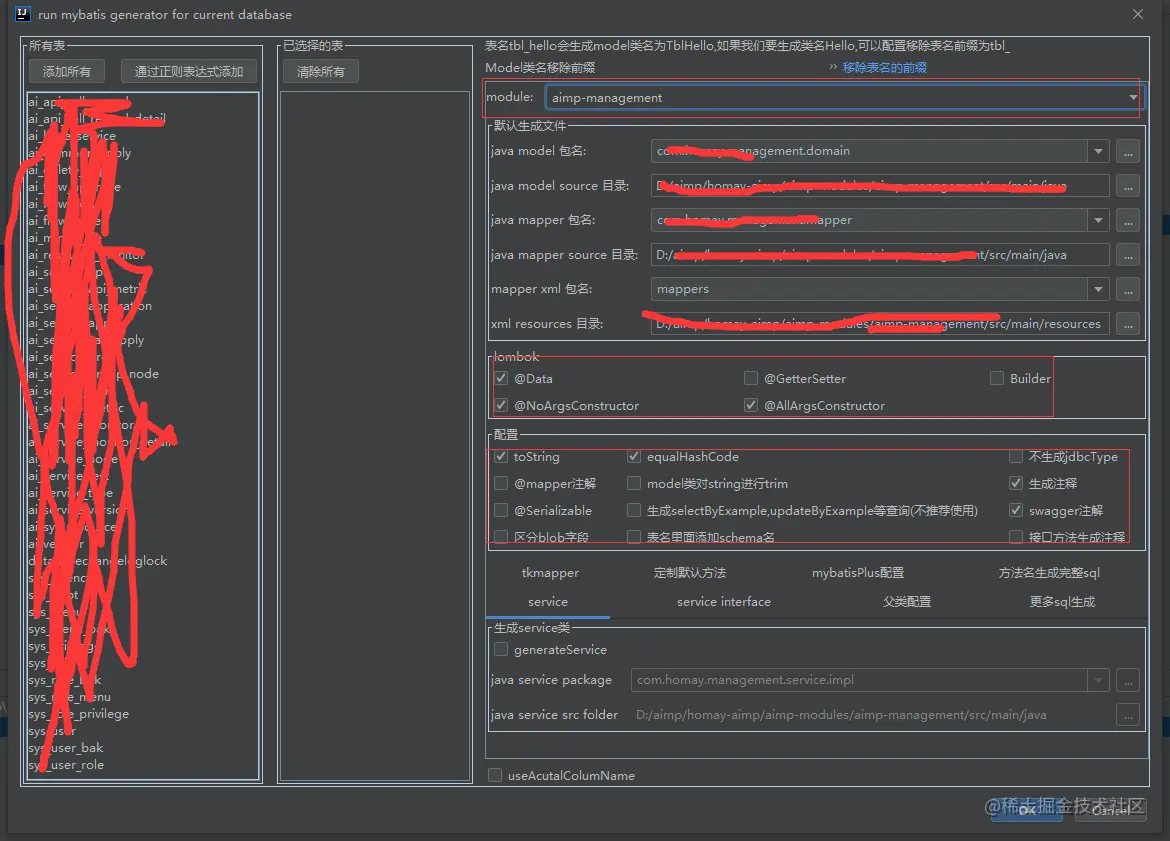The height and width of the screenshot is (841, 1170).
Task: Enable the selectByExample,updateByExample checkbox
Action: [x=634, y=510]
